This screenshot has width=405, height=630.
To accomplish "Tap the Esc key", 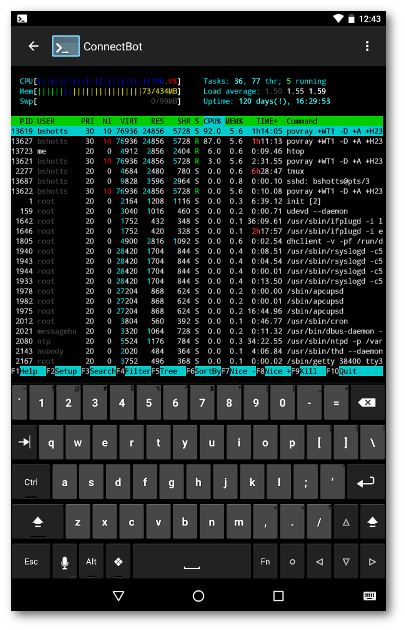I will (x=31, y=562).
